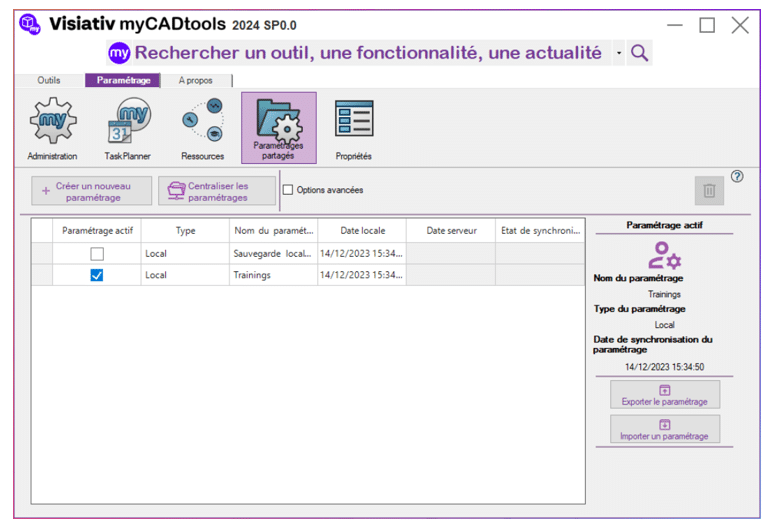Sort by Paramétrage actif column header
This screenshot has height=532, width=774.
[97, 230]
